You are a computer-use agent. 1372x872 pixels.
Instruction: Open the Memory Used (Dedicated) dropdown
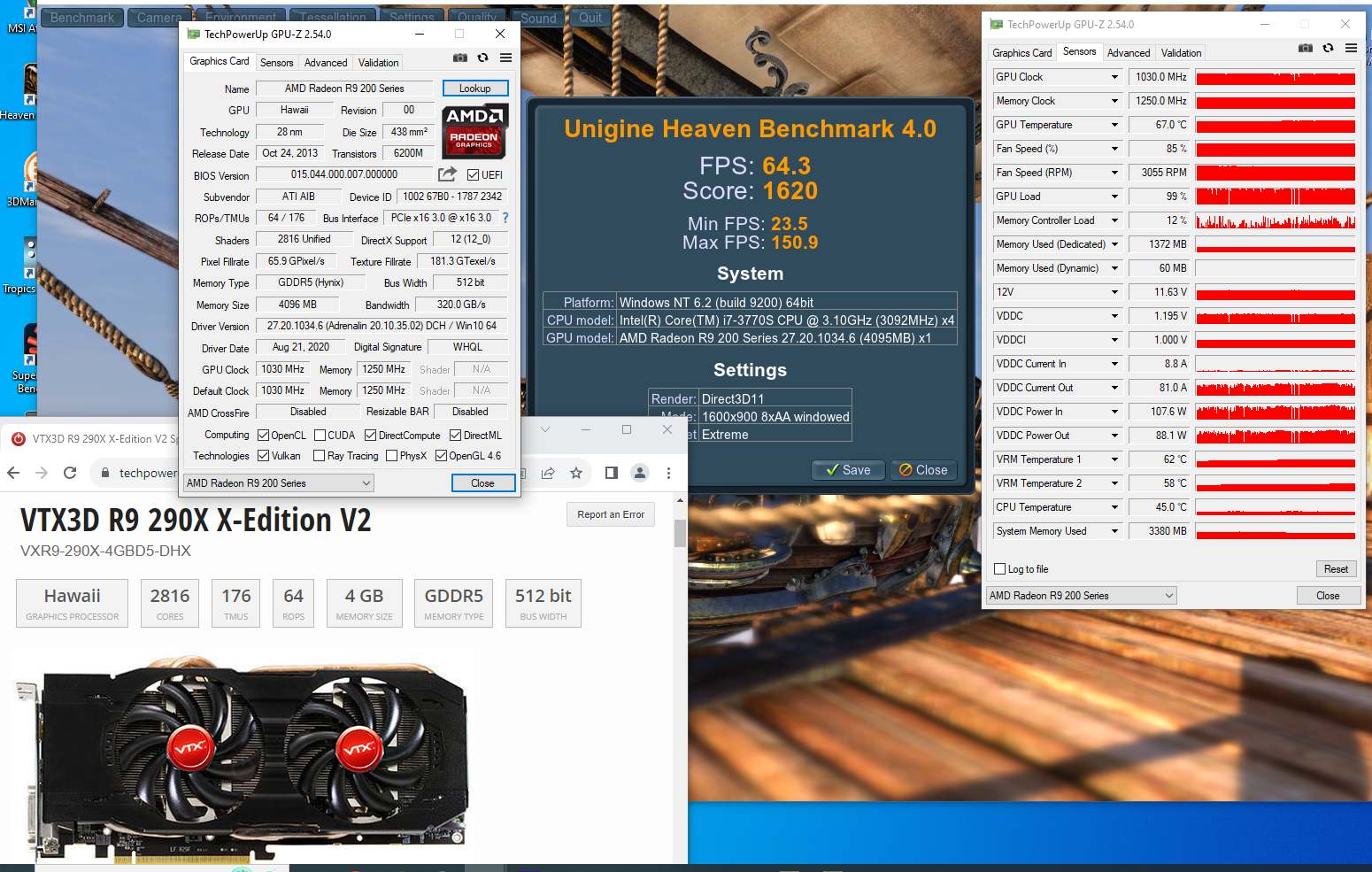click(x=1114, y=244)
